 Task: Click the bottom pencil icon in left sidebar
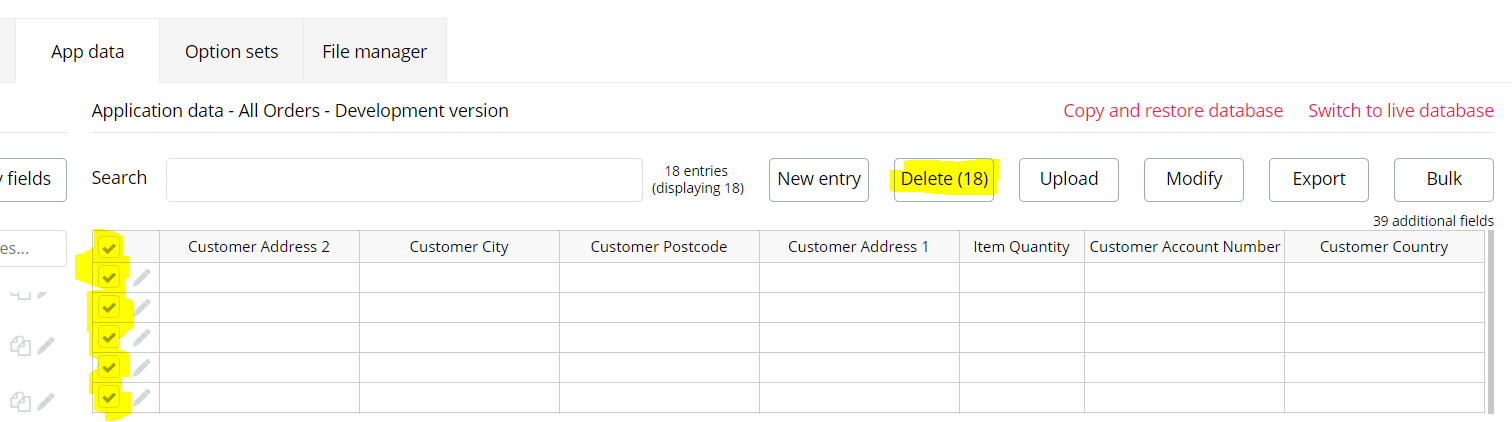tap(46, 402)
